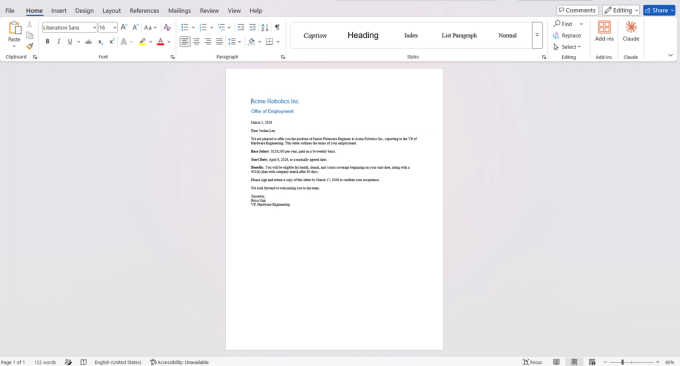Toggle underline formatting
This screenshot has height=366, width=680.
point(70,42)
